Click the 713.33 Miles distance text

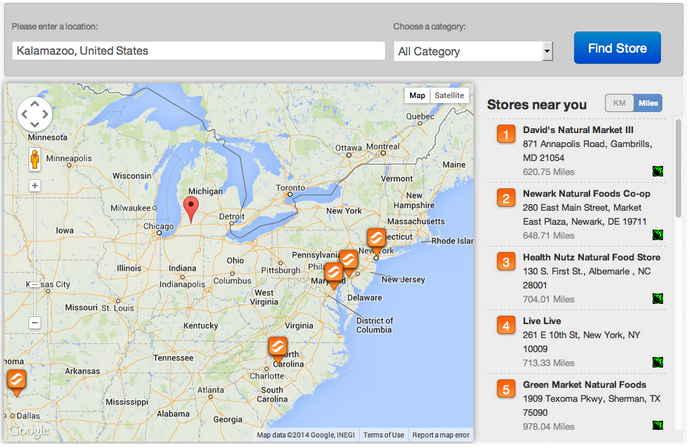(548, 363)
